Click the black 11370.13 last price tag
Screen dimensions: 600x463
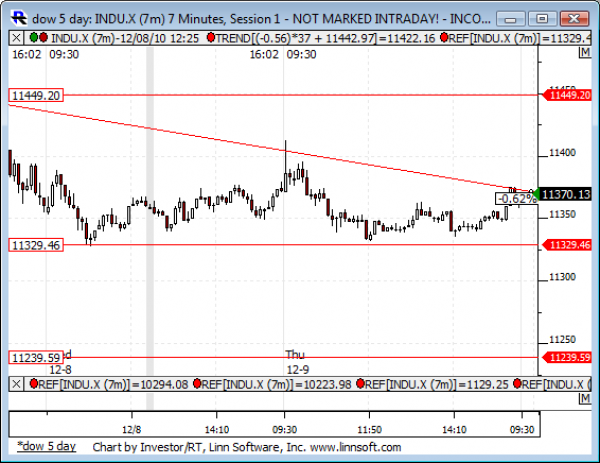point(565,194)
